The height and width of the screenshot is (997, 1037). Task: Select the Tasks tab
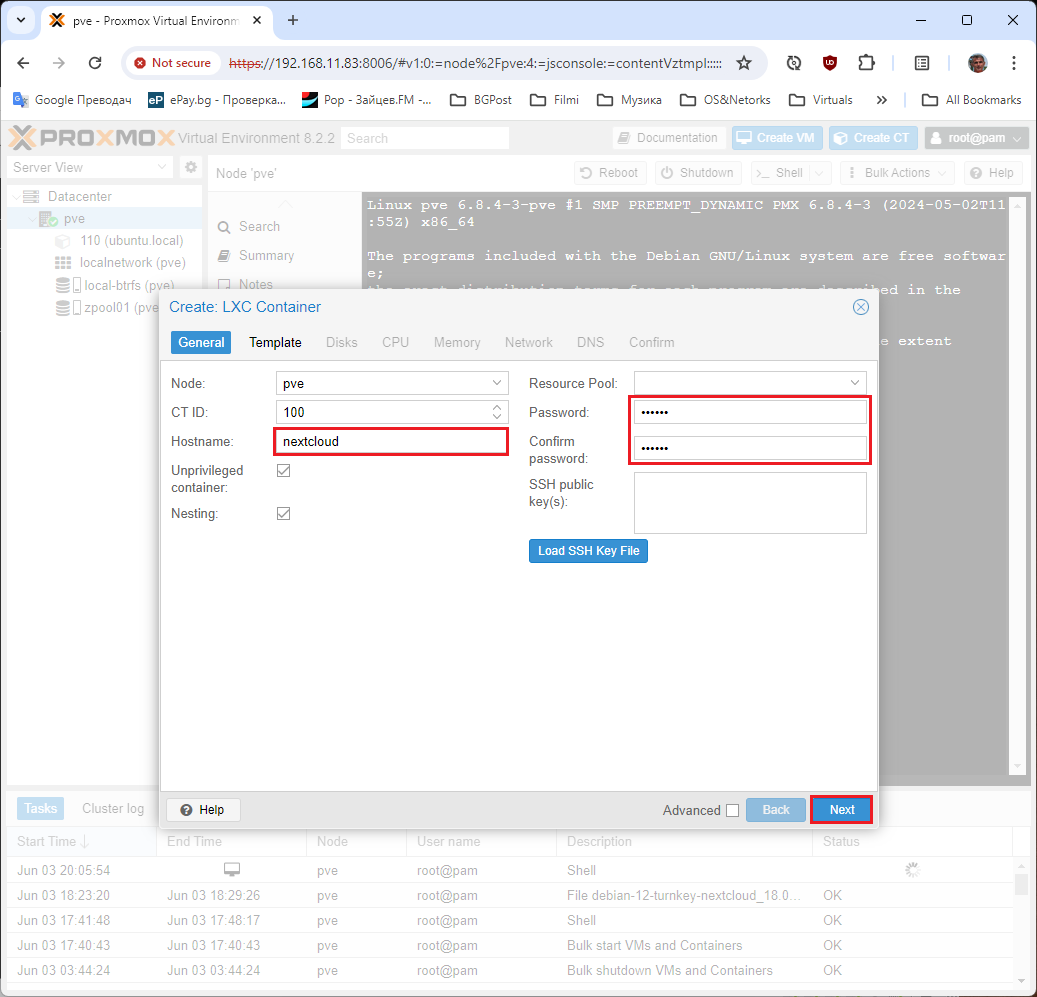(40, 809)
